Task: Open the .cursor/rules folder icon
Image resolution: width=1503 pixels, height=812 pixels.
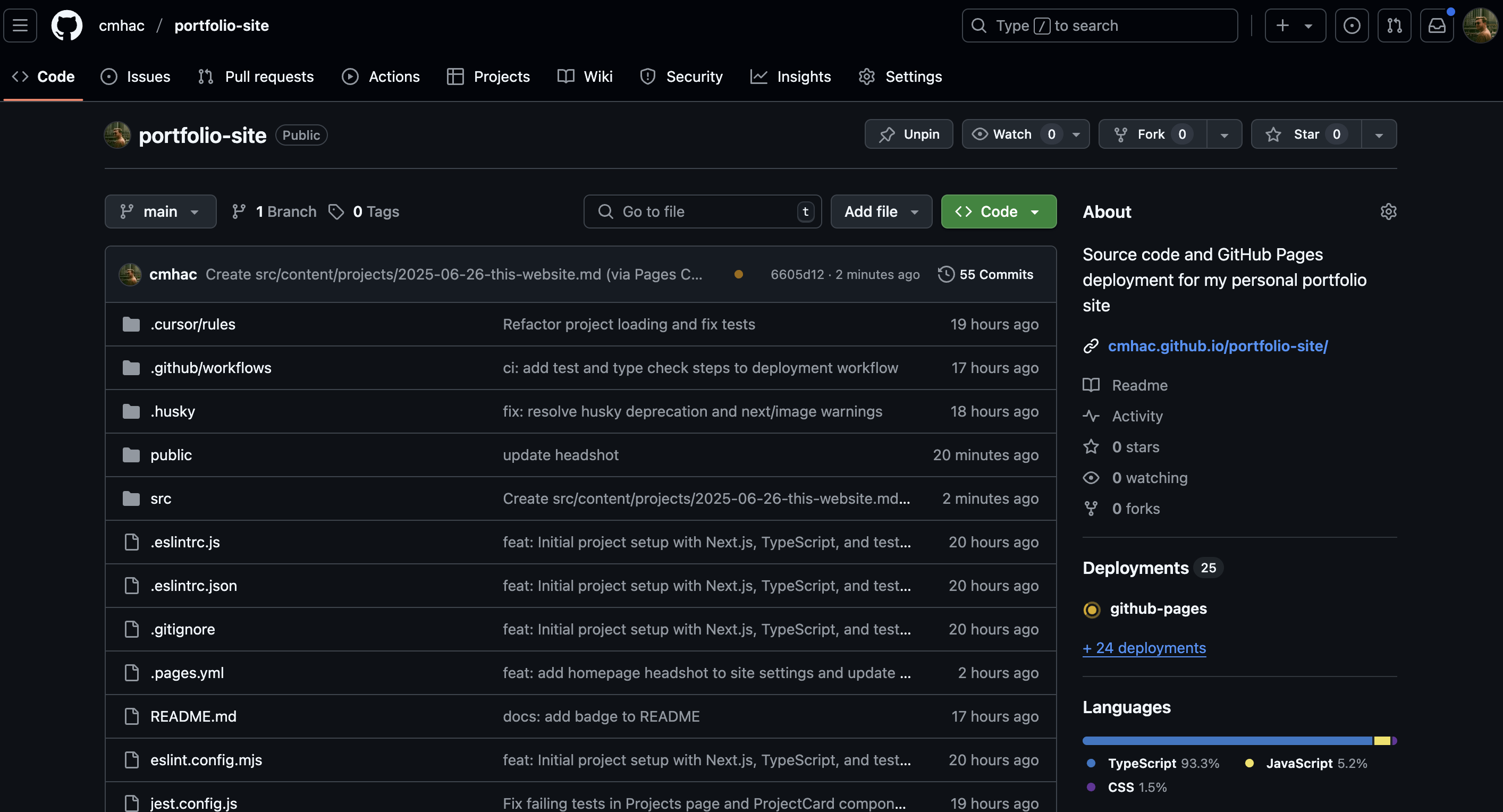Action: tap(131, 324)
